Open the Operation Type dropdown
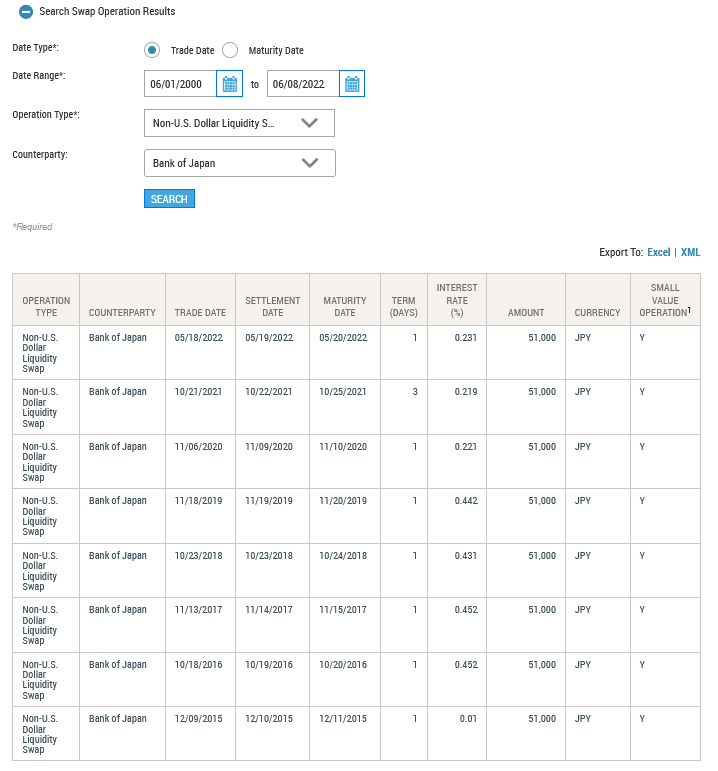The height and width of the screenshot is (771, 718). coord(239,123)
